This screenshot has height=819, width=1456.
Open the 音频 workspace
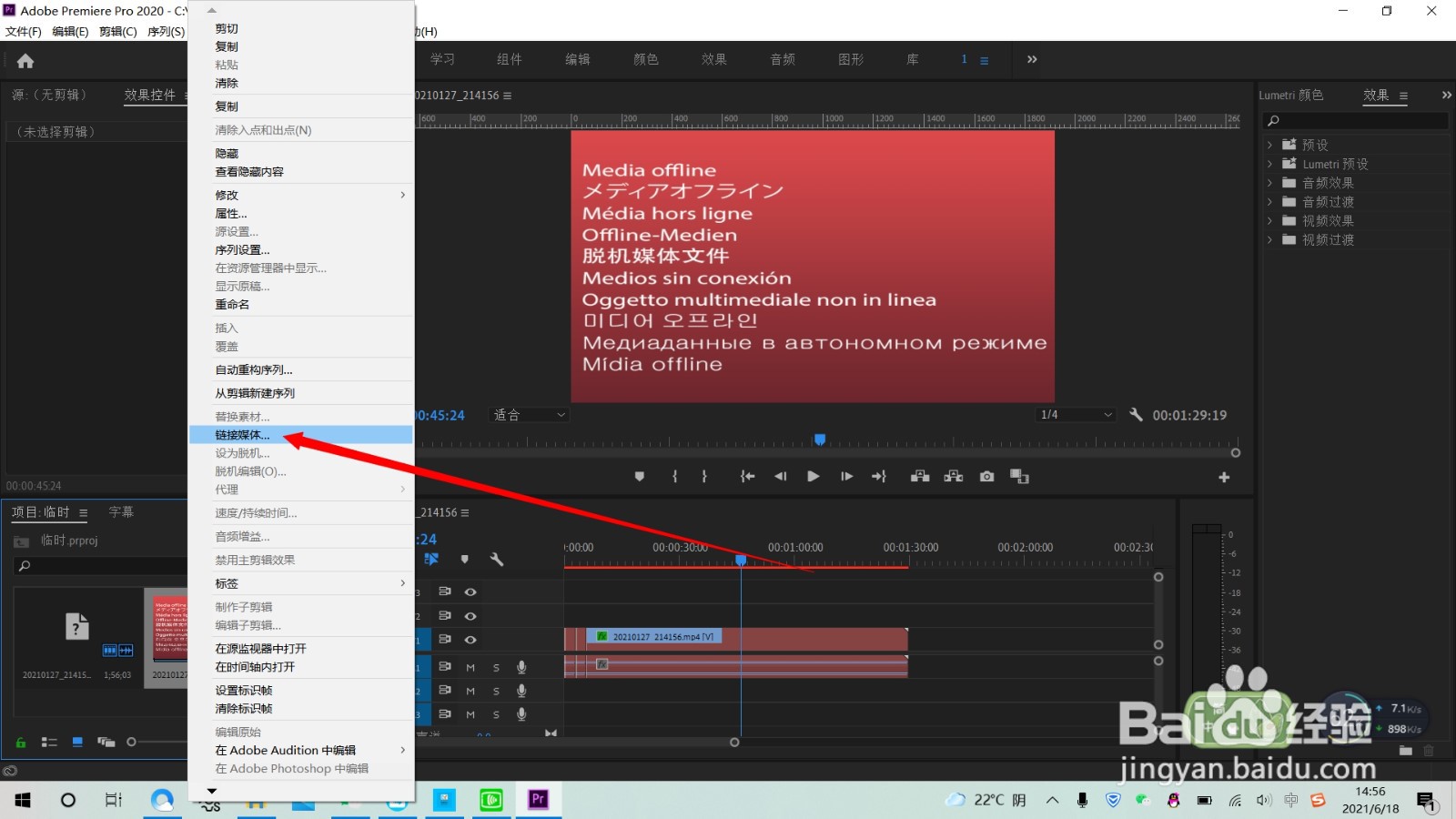783,59
